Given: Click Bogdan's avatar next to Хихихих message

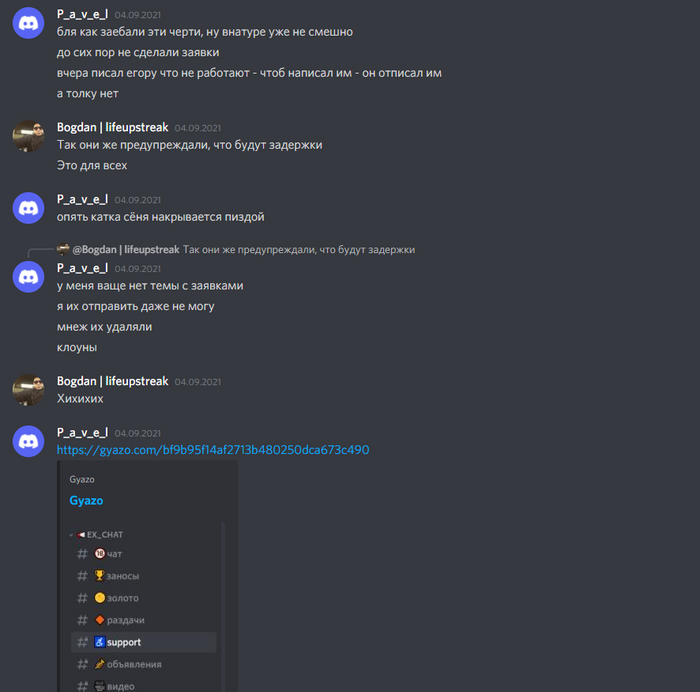Looking at the screenshot, I should 28,389.
